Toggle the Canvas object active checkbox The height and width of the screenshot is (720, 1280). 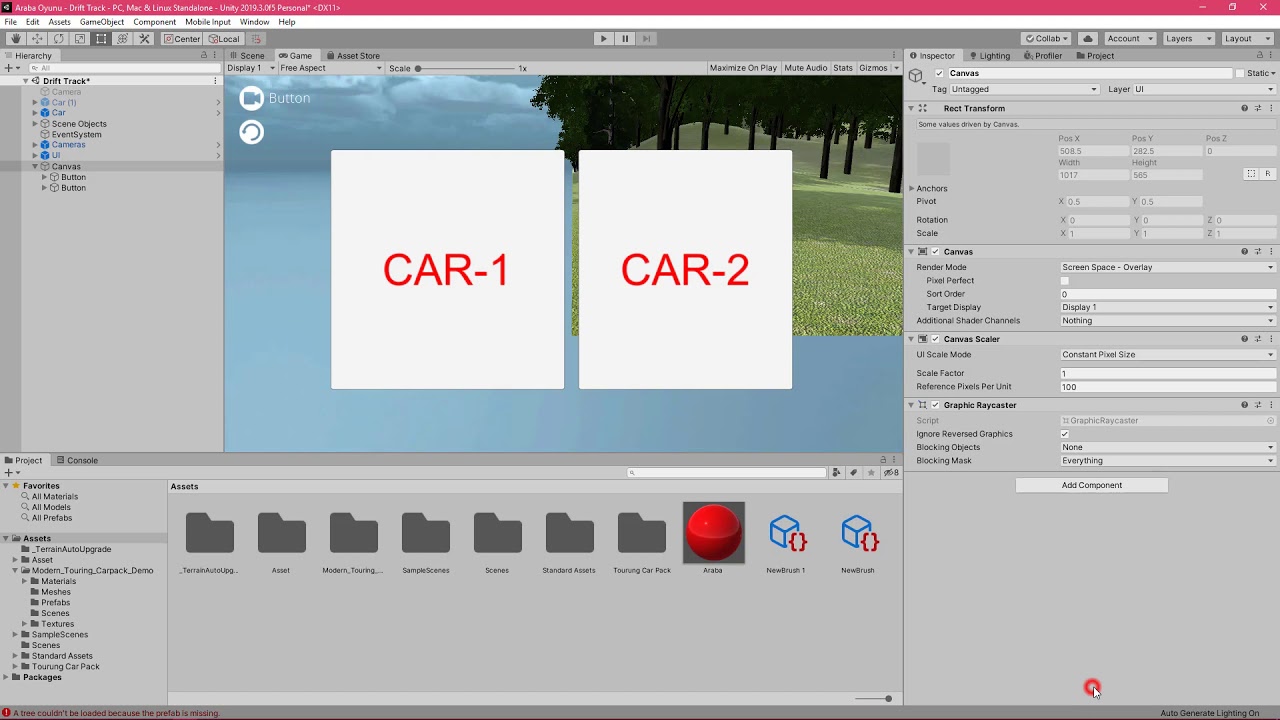click(x=939, y=74)
